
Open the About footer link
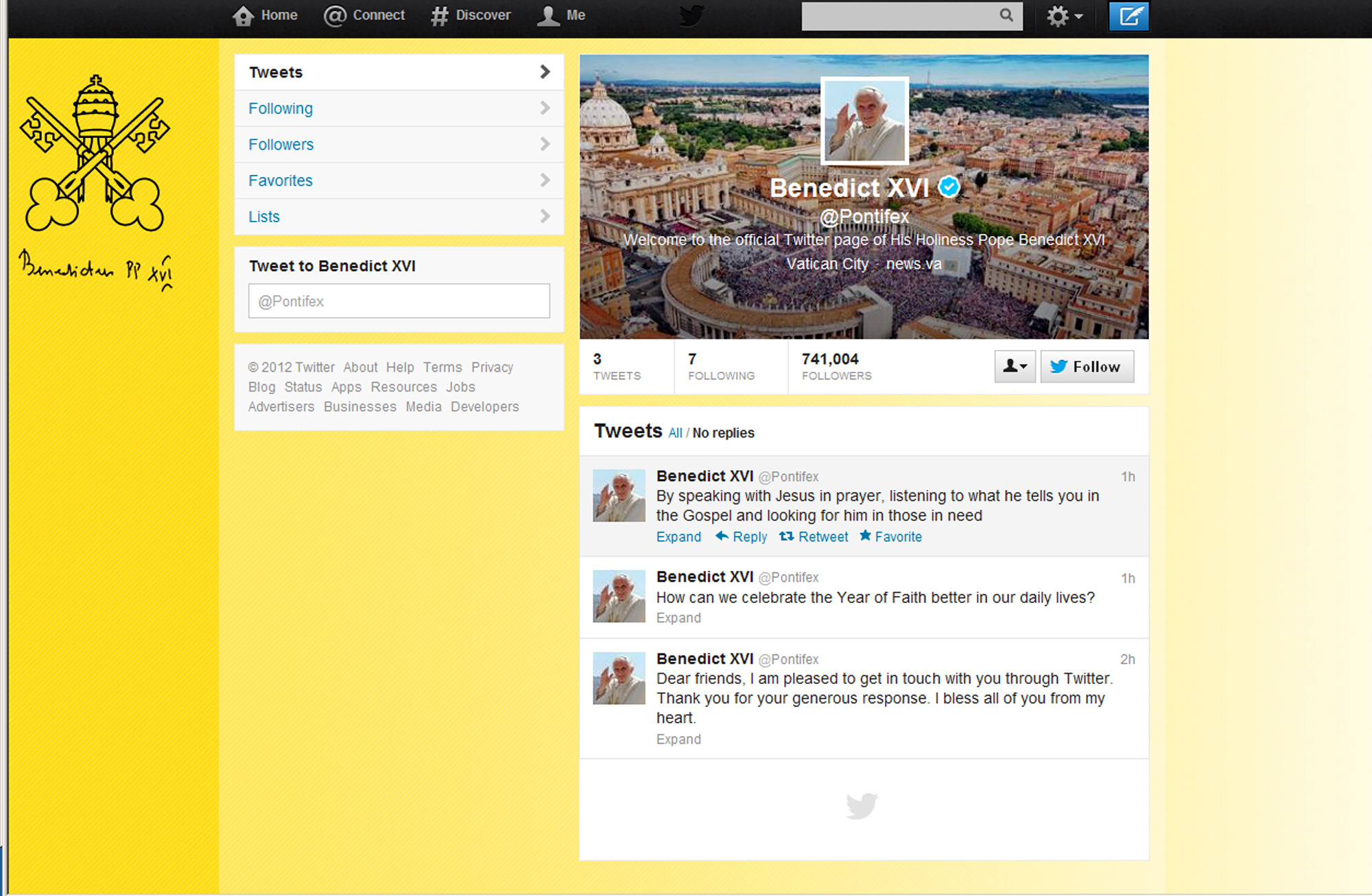coord(360,367)
